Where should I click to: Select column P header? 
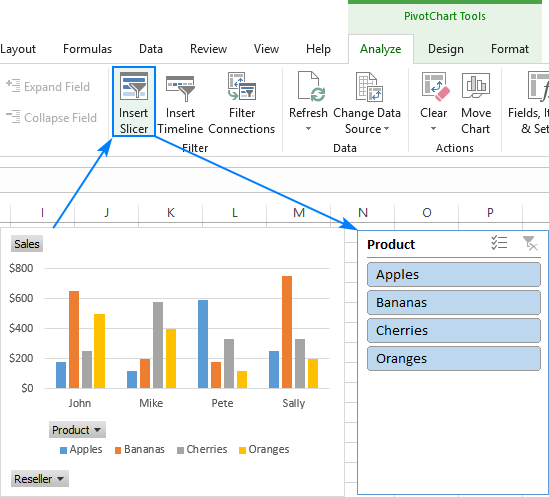pyautogui.click(x=490, y=212)
